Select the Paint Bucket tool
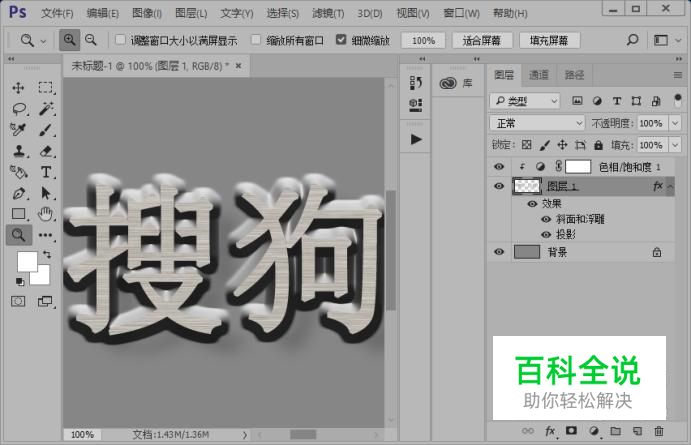 point(19,172)
